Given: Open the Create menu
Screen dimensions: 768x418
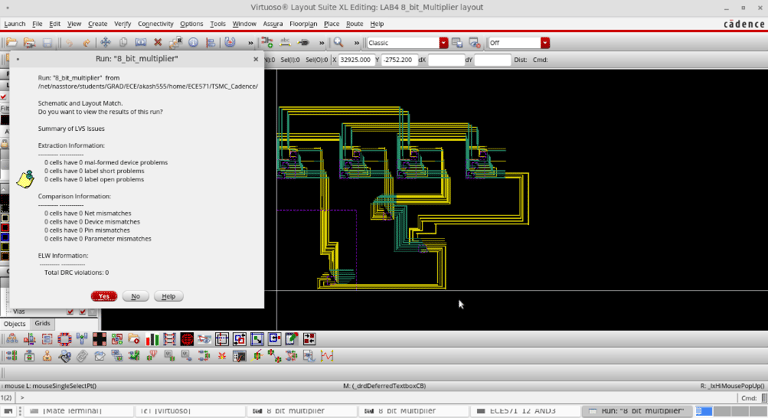Looking at the screenshot, I should (x=97, y=24).
